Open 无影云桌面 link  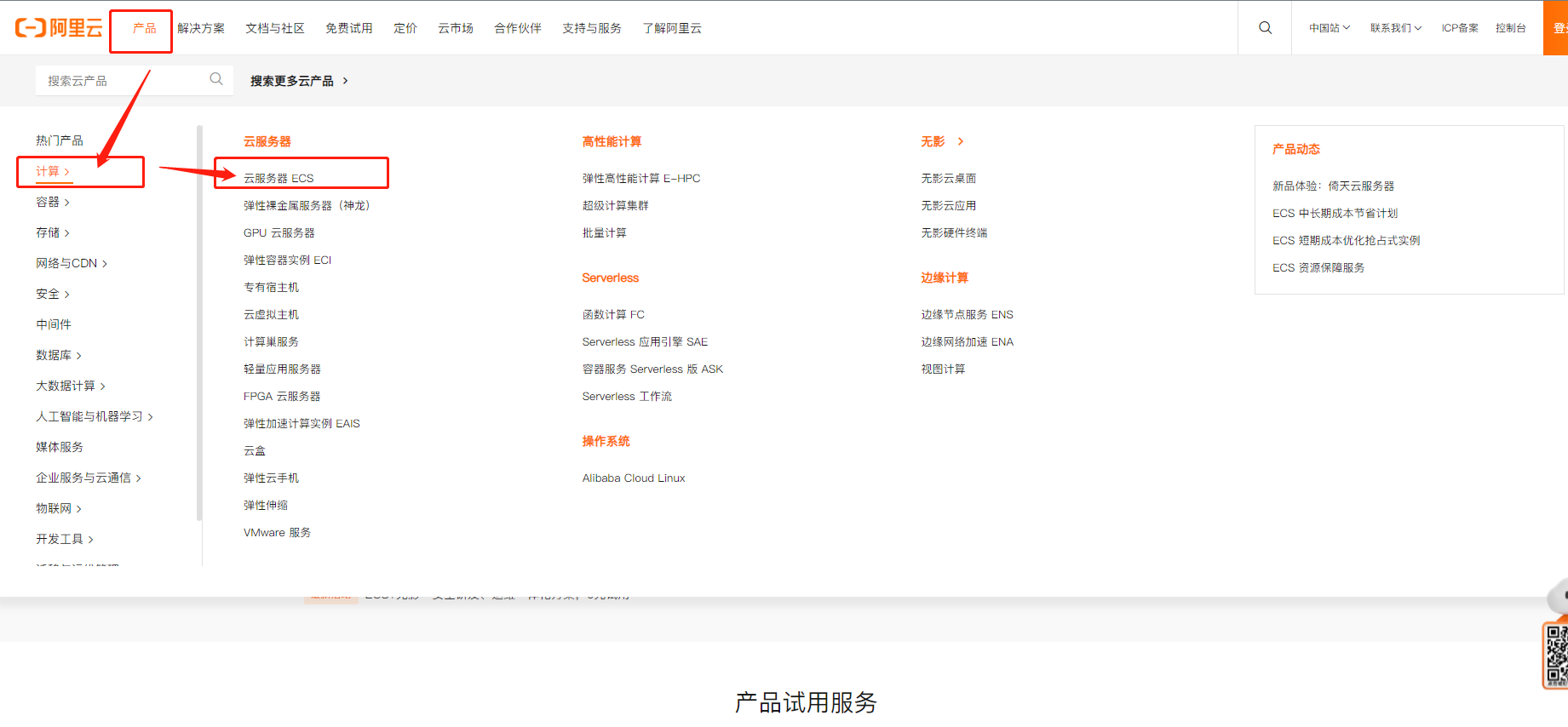coord(949,178)
